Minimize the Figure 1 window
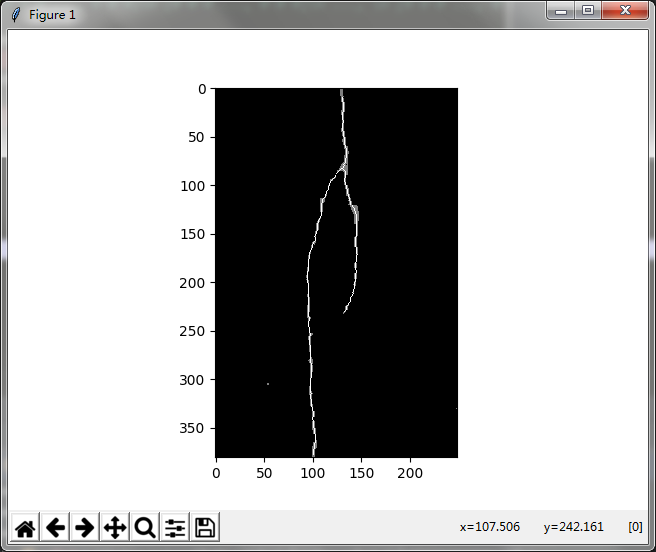Viewport: 656px width, 552px height. tap(561, 11)
